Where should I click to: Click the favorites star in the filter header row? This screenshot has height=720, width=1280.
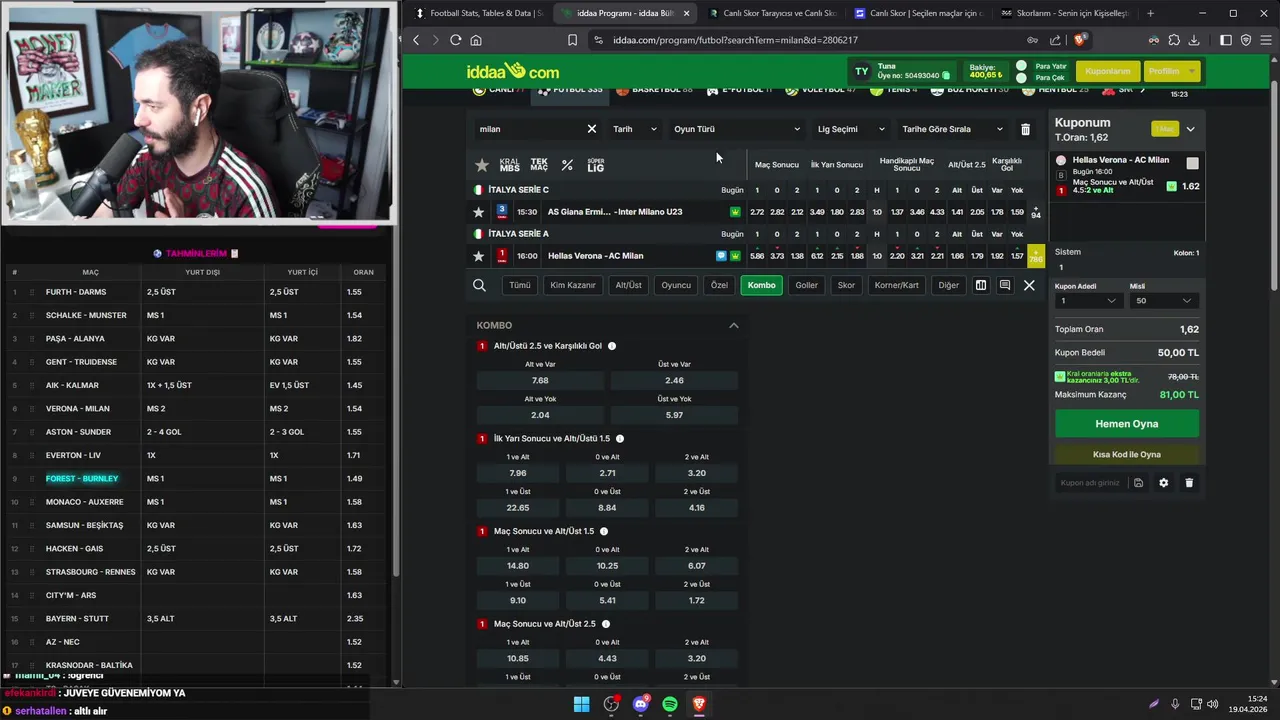482,165
